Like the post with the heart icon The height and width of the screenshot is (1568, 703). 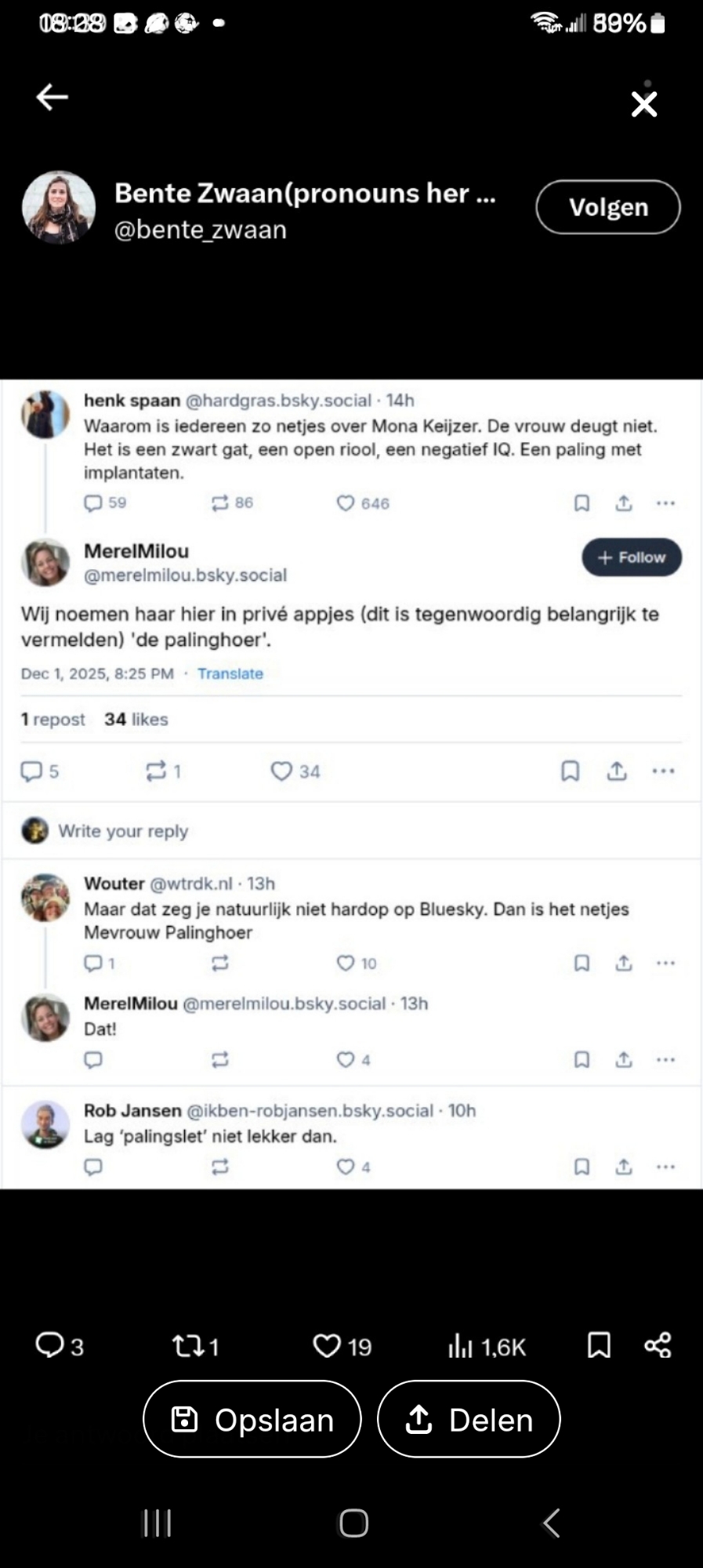(x=342, y=1346)
